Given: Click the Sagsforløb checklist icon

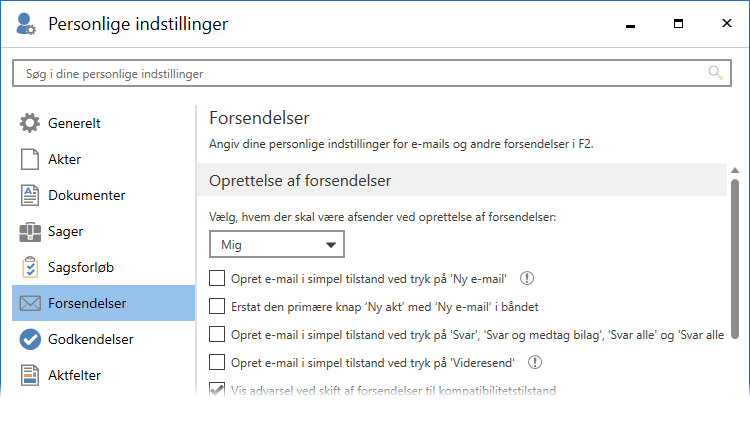Looking at the screenshot, I should [x=30, y=268].
